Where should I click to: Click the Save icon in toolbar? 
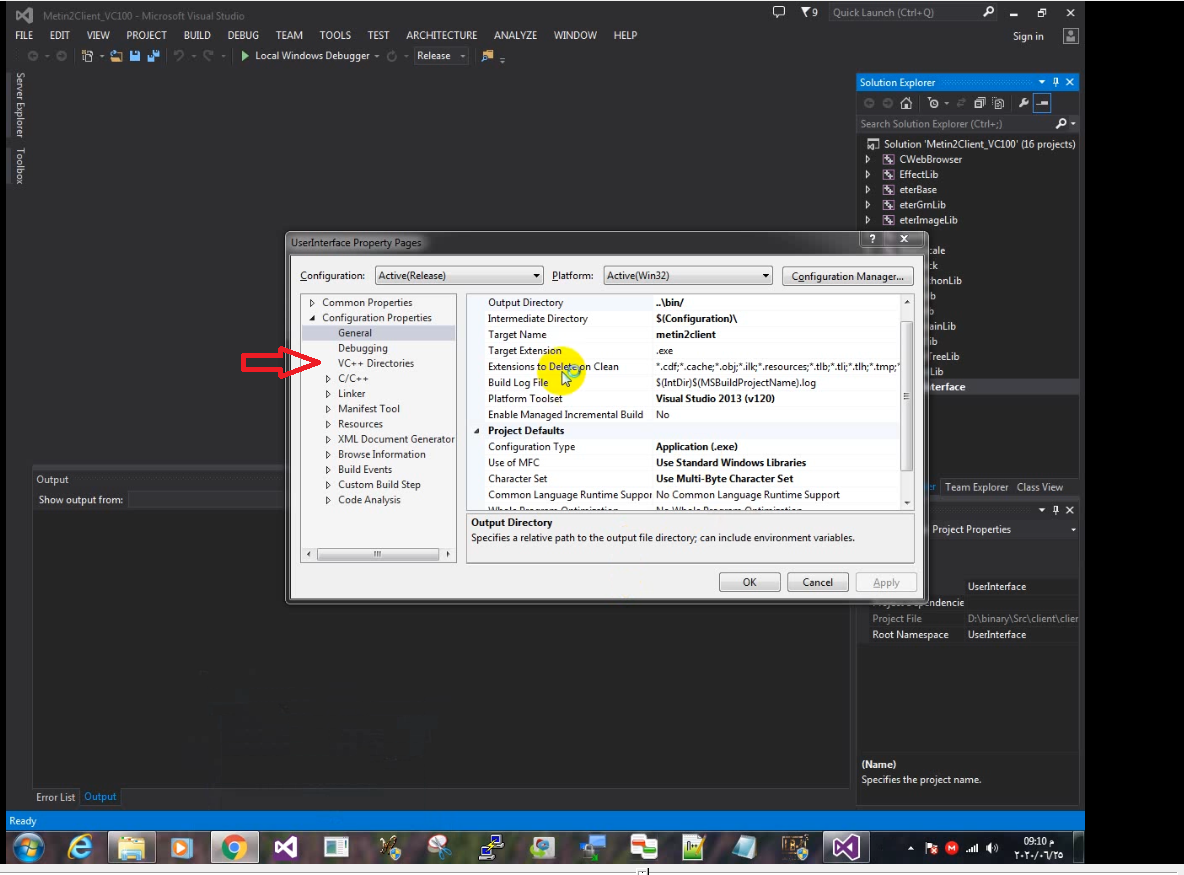(135, 56)
